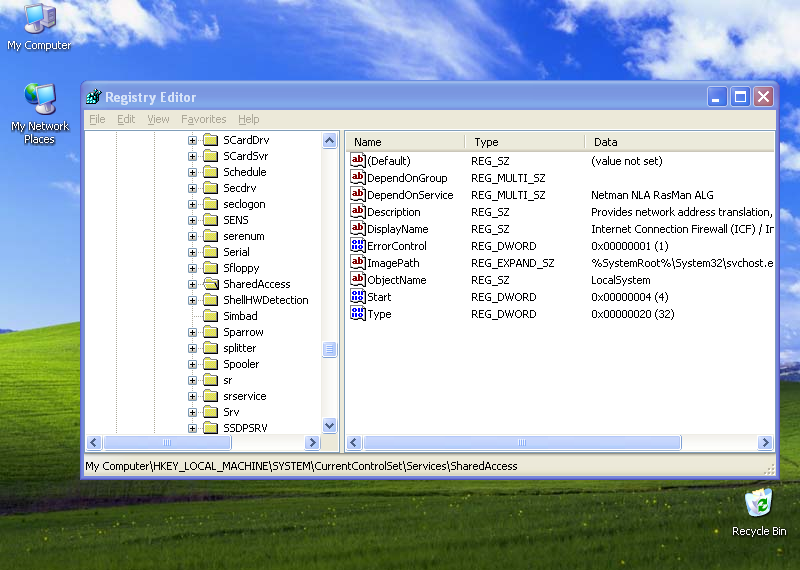Image resolution: width=800 pixels, height=570 pixels.
Task: Click the 0x00000004 (4) data value
Action: 630,297
